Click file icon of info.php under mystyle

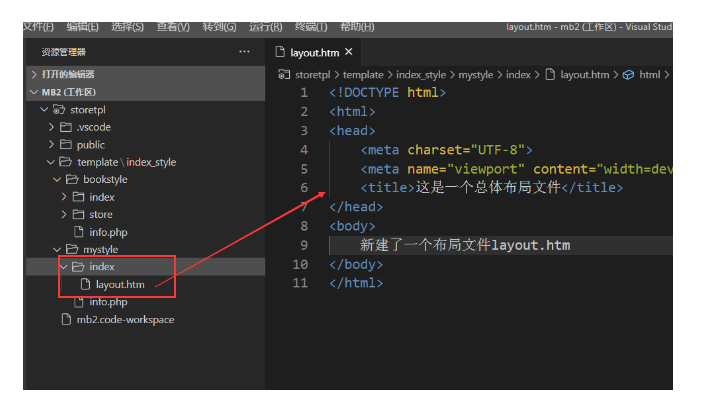pyautogui.click(x=79, y=301)
